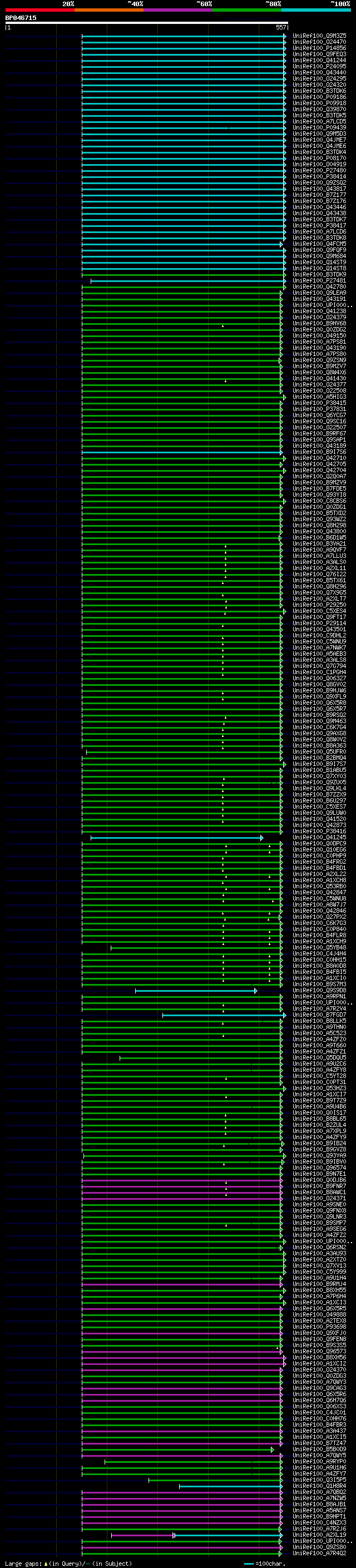The height and width of the screenshot is (1568, 356).
Task: Select hit label UniRef100_Q9M5D3
Action: pos(319,133)
